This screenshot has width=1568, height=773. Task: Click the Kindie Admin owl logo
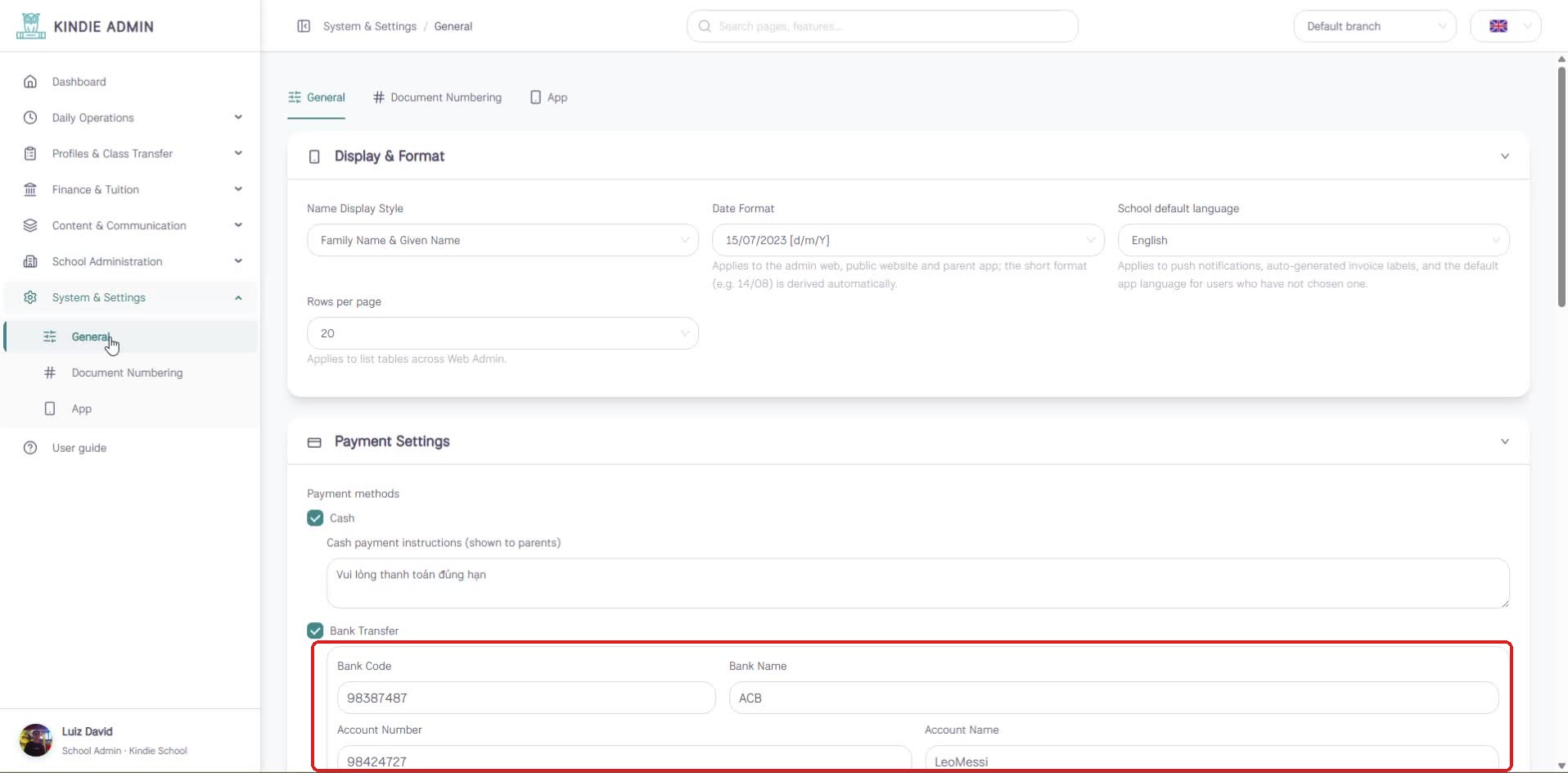[30, 26]
